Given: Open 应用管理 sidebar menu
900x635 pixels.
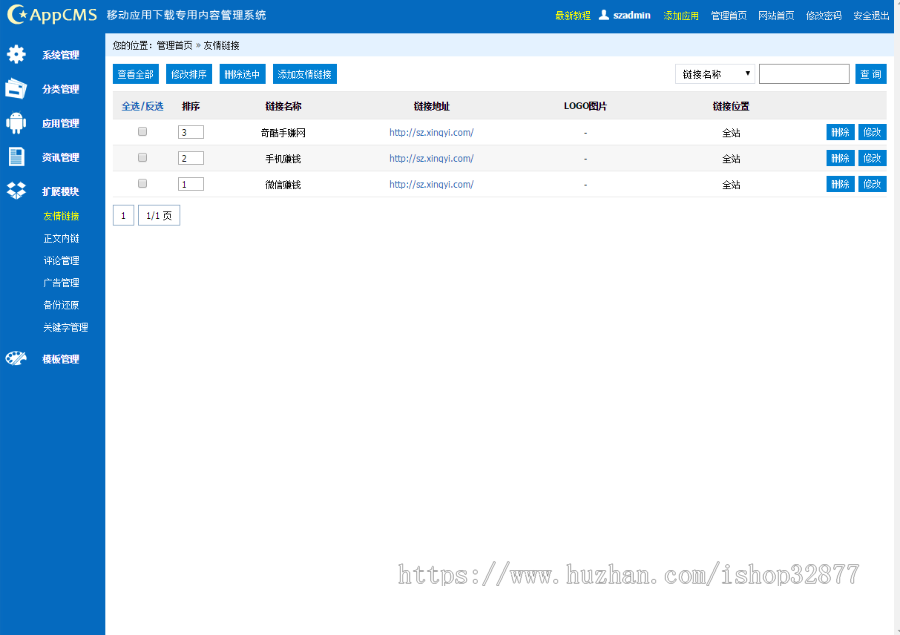Looking at the screenshot, I should [x=60, y=123].
